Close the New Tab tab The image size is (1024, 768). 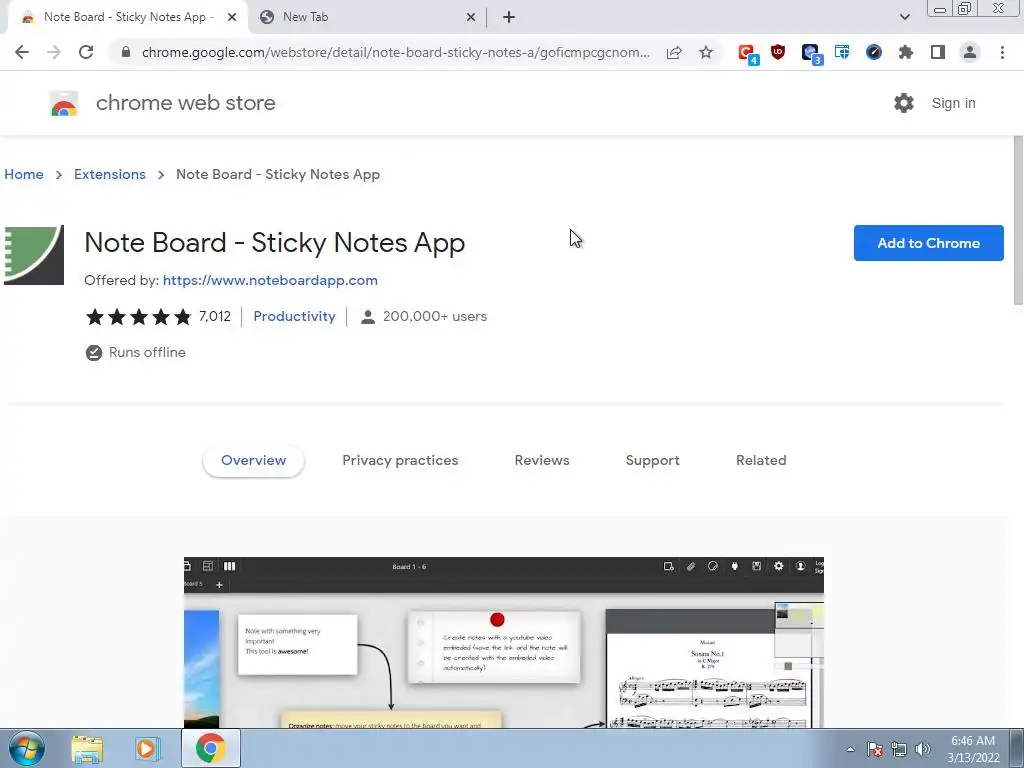point(470,17)
